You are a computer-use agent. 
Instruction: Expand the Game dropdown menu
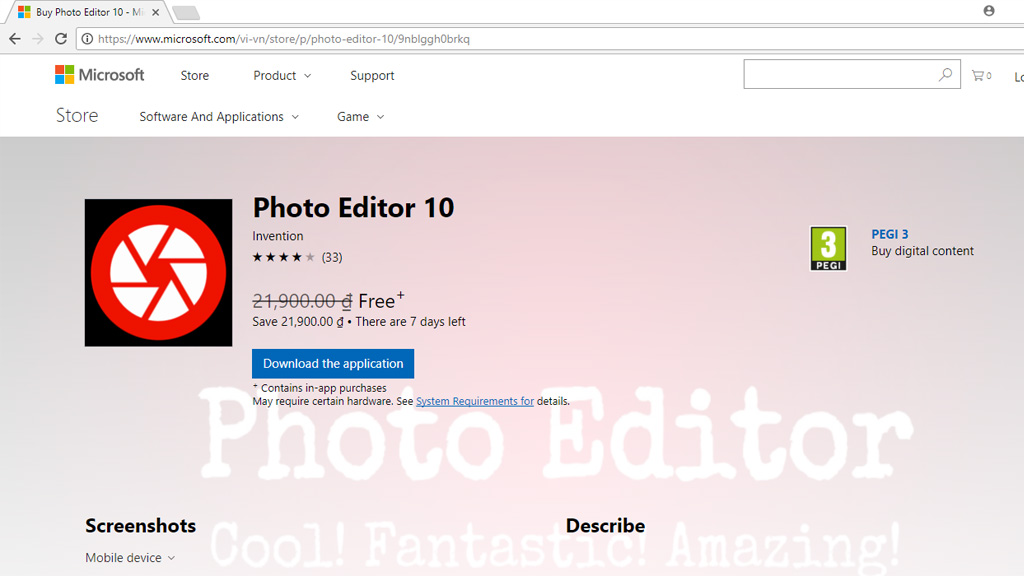coord(360,117)
